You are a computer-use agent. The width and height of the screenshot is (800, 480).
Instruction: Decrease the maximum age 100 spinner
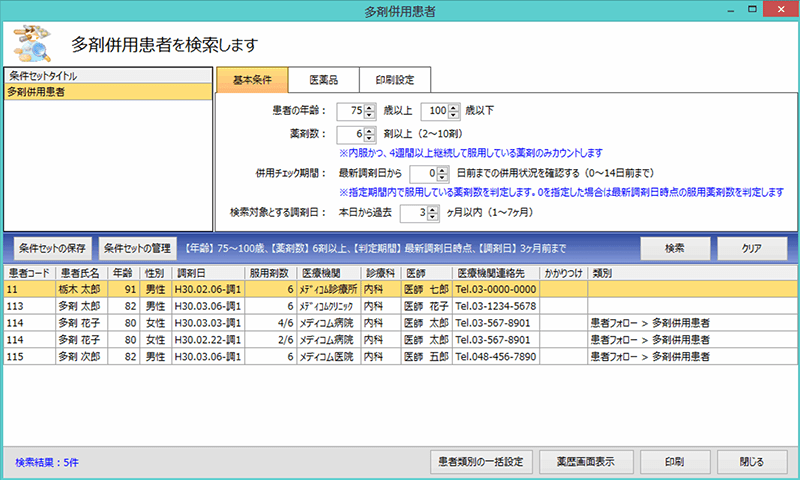454,114
